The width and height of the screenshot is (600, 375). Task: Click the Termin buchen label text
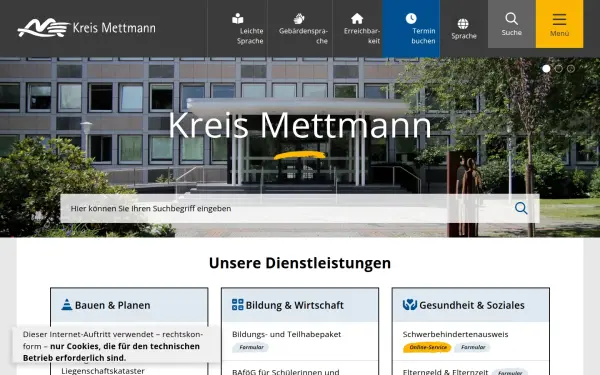point(424,36)
